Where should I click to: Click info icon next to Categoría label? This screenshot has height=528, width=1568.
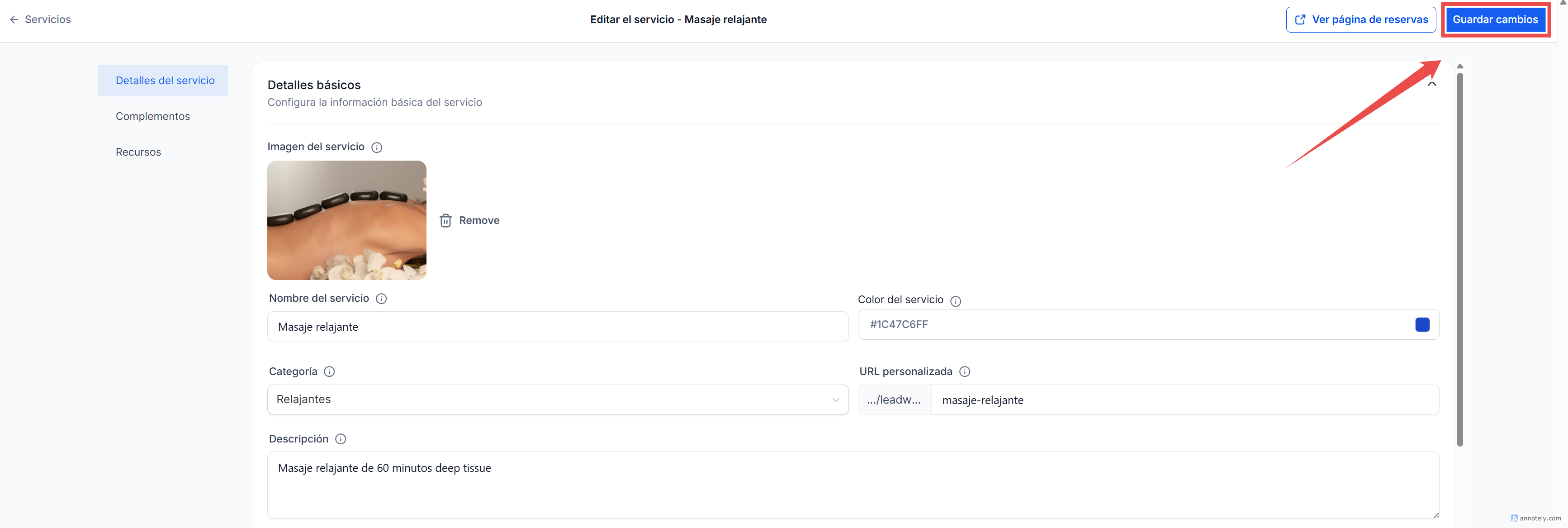pos(329,371)
